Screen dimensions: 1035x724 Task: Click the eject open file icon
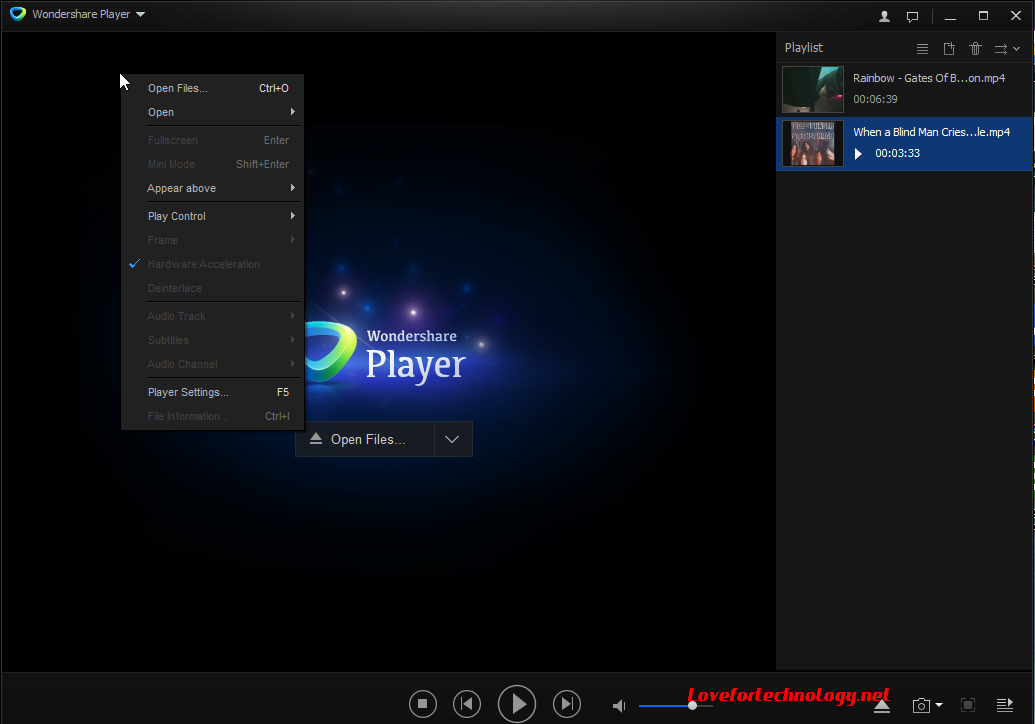[x=882, y=706]
